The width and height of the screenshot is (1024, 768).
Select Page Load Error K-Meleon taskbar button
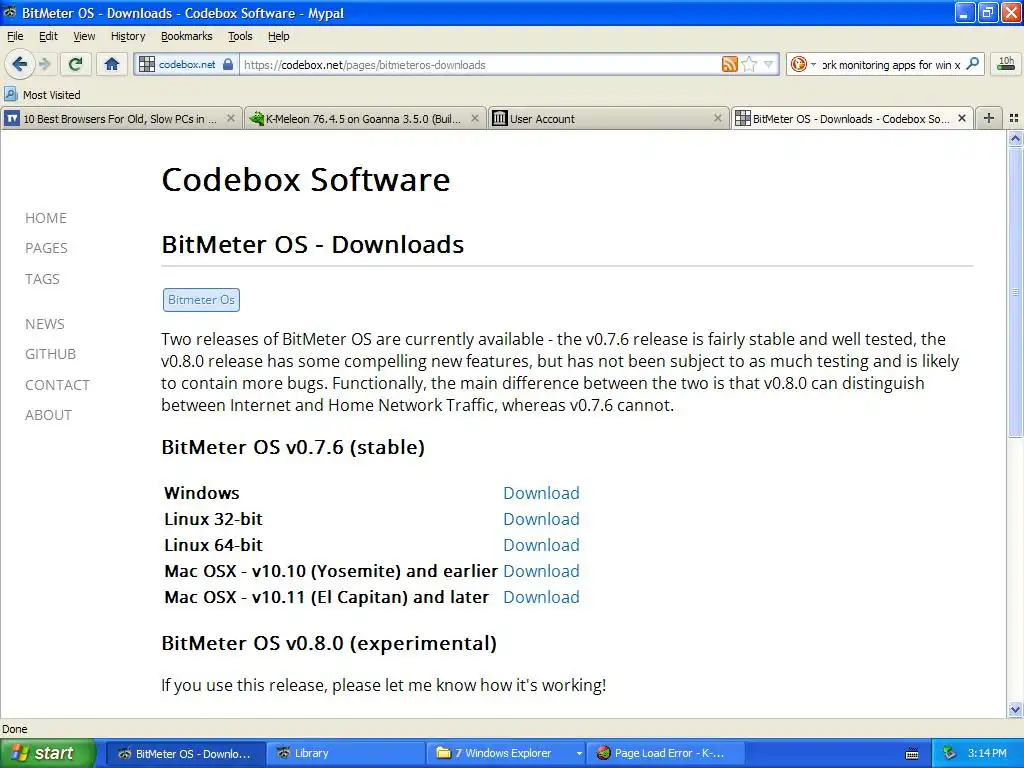tap(666, 754)
